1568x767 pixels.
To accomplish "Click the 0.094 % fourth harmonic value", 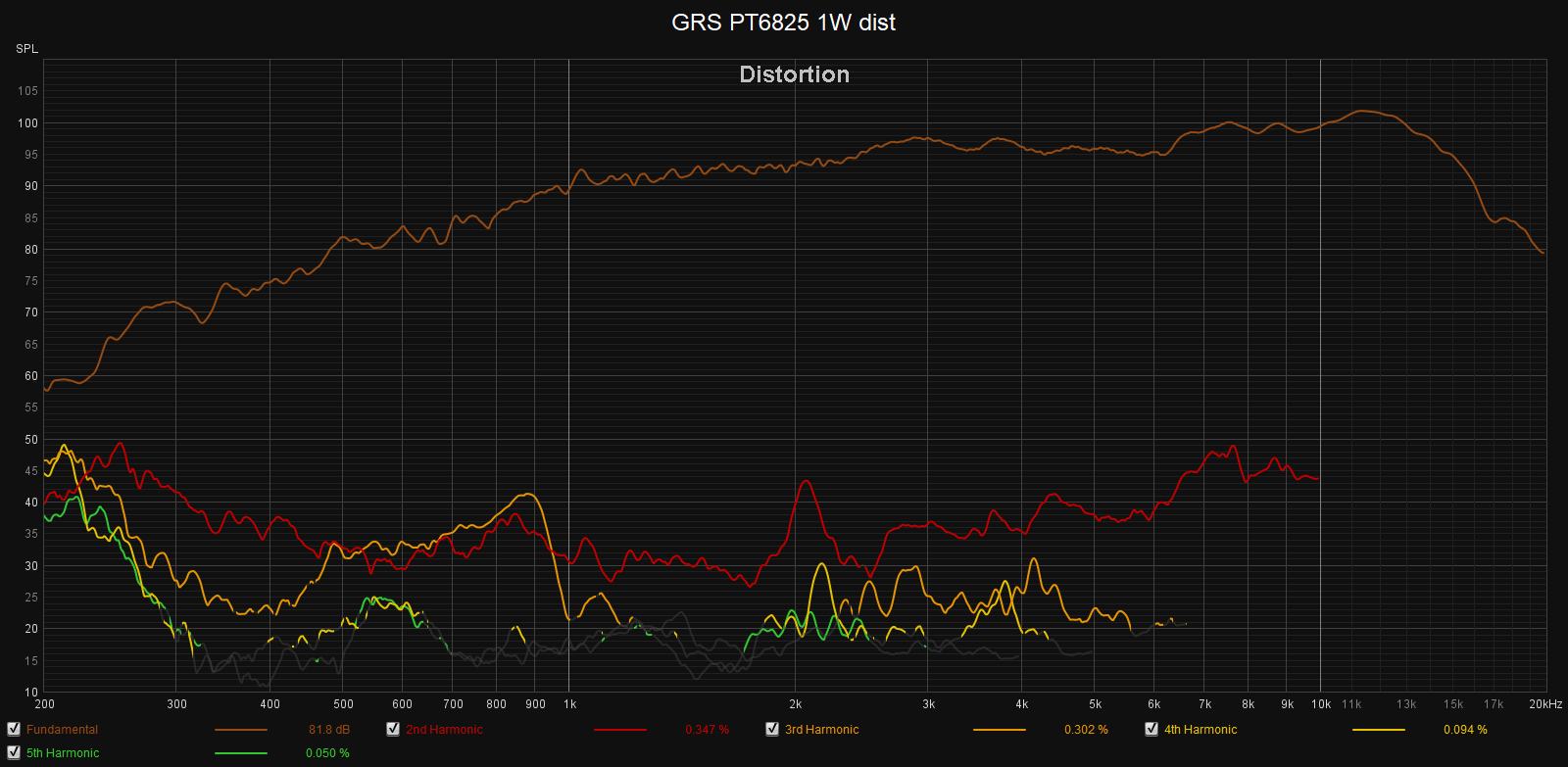I will [1465, 730].
